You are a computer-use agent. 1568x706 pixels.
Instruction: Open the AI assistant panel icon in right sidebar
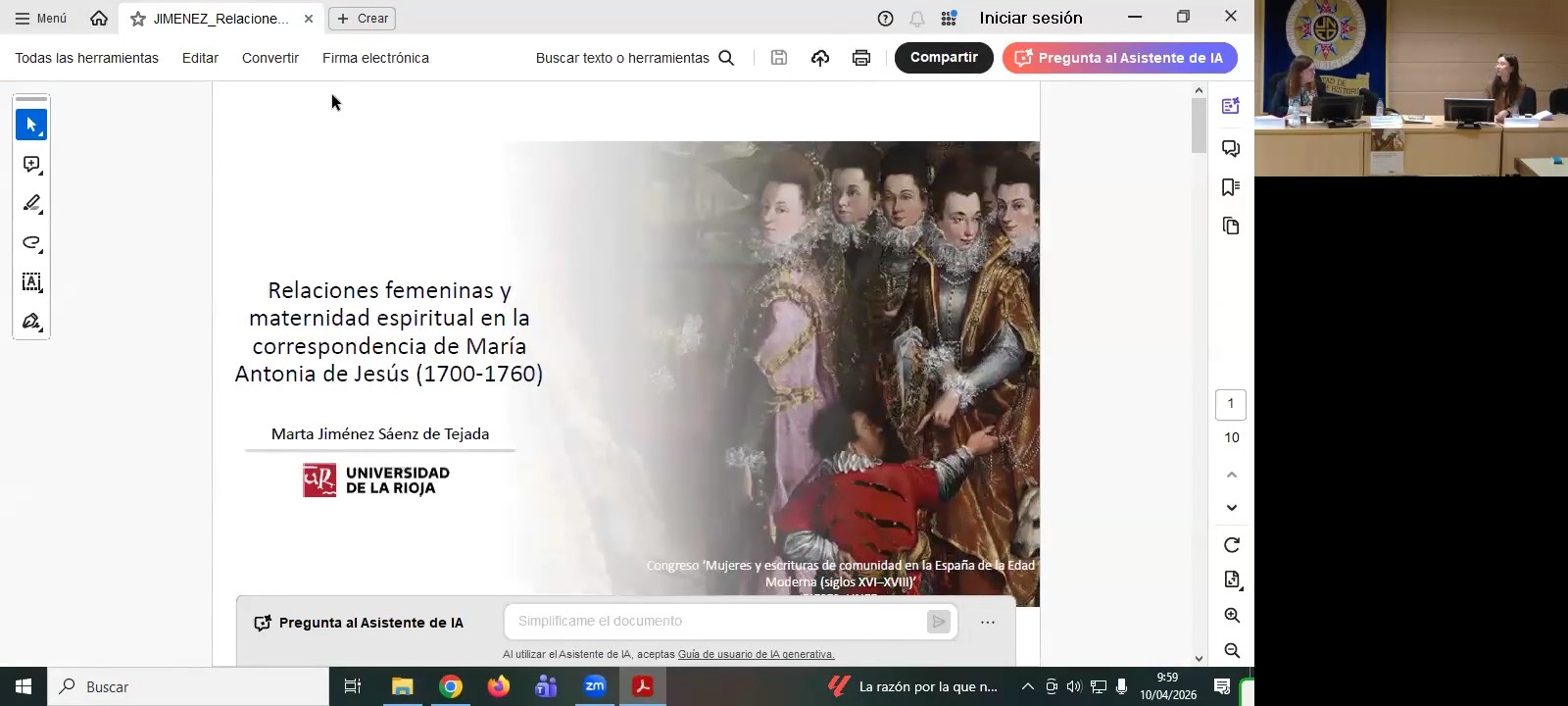coord(1231,106)
